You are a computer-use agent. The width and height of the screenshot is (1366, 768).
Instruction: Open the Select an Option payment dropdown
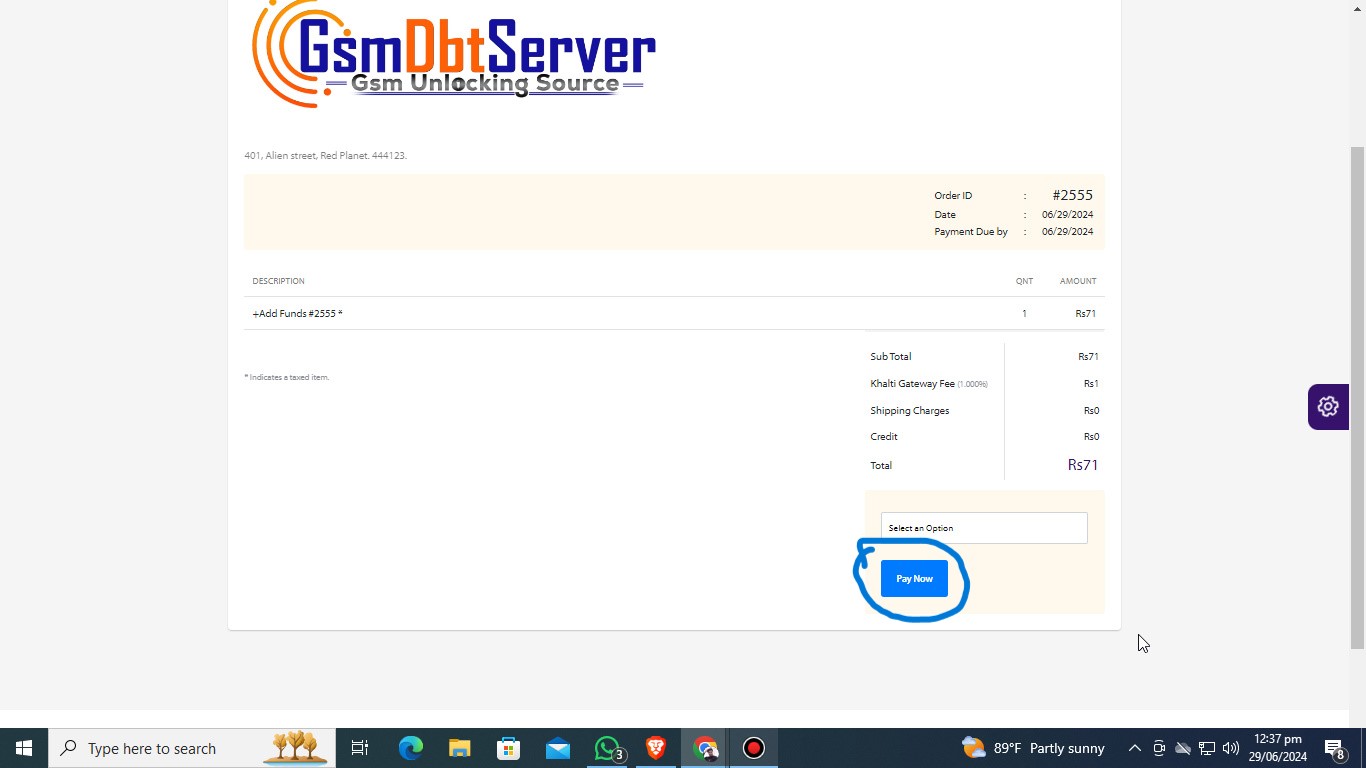tap(983, 528)
